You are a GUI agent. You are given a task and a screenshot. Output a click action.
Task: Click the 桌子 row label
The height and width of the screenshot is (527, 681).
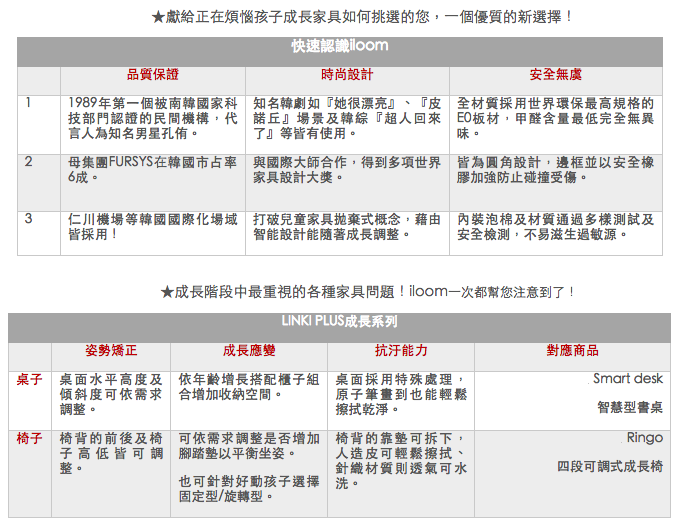30,379
